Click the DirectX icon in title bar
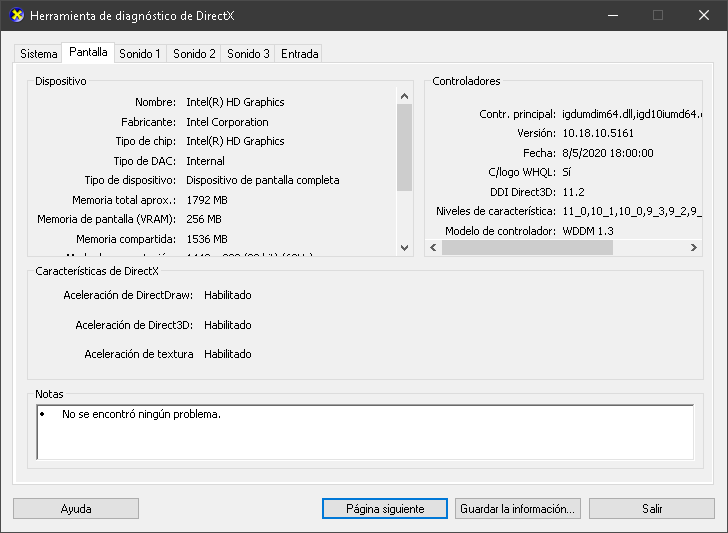The image size is (728, 533). pyautogui.click(x=16, y=15)
